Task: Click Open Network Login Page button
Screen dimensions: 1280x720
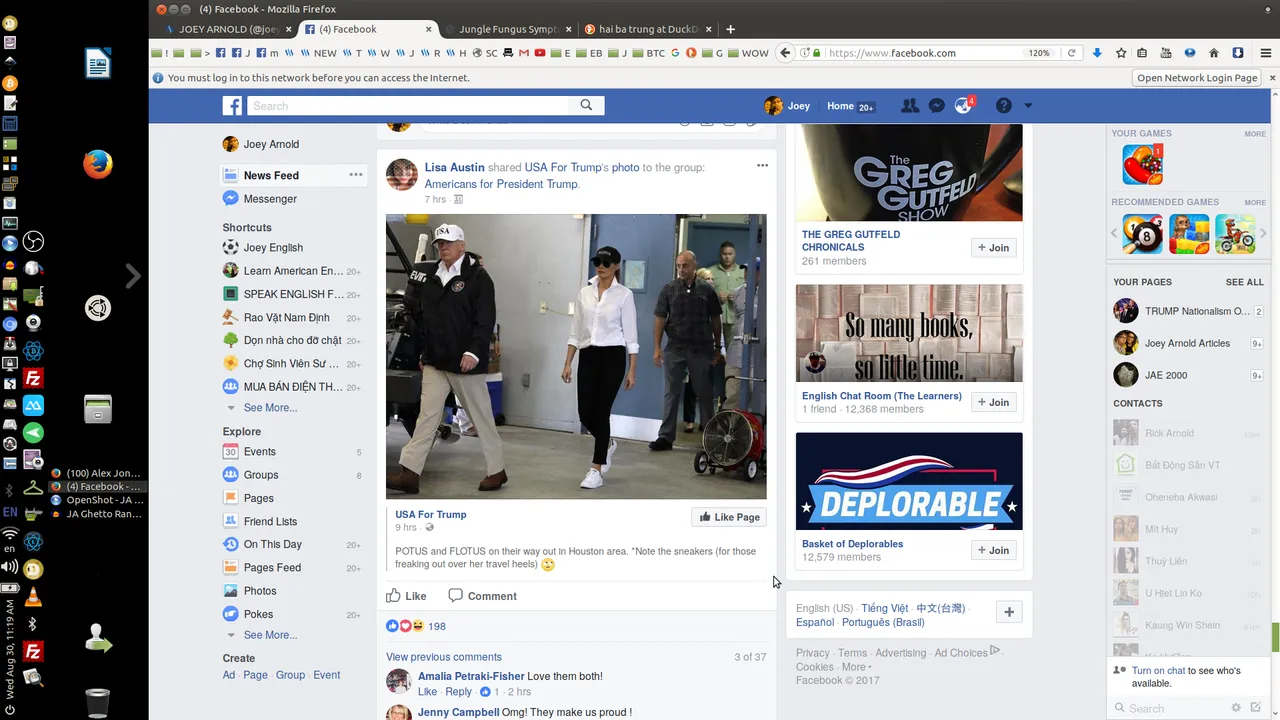Action: (1197, 78)
